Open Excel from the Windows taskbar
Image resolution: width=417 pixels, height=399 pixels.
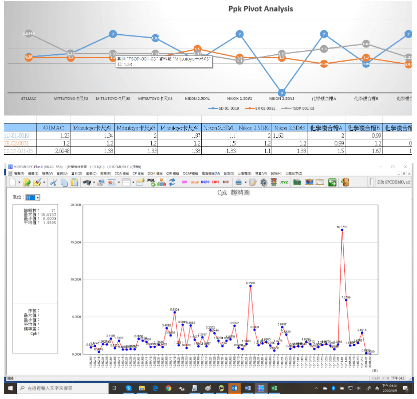[274, 388]
